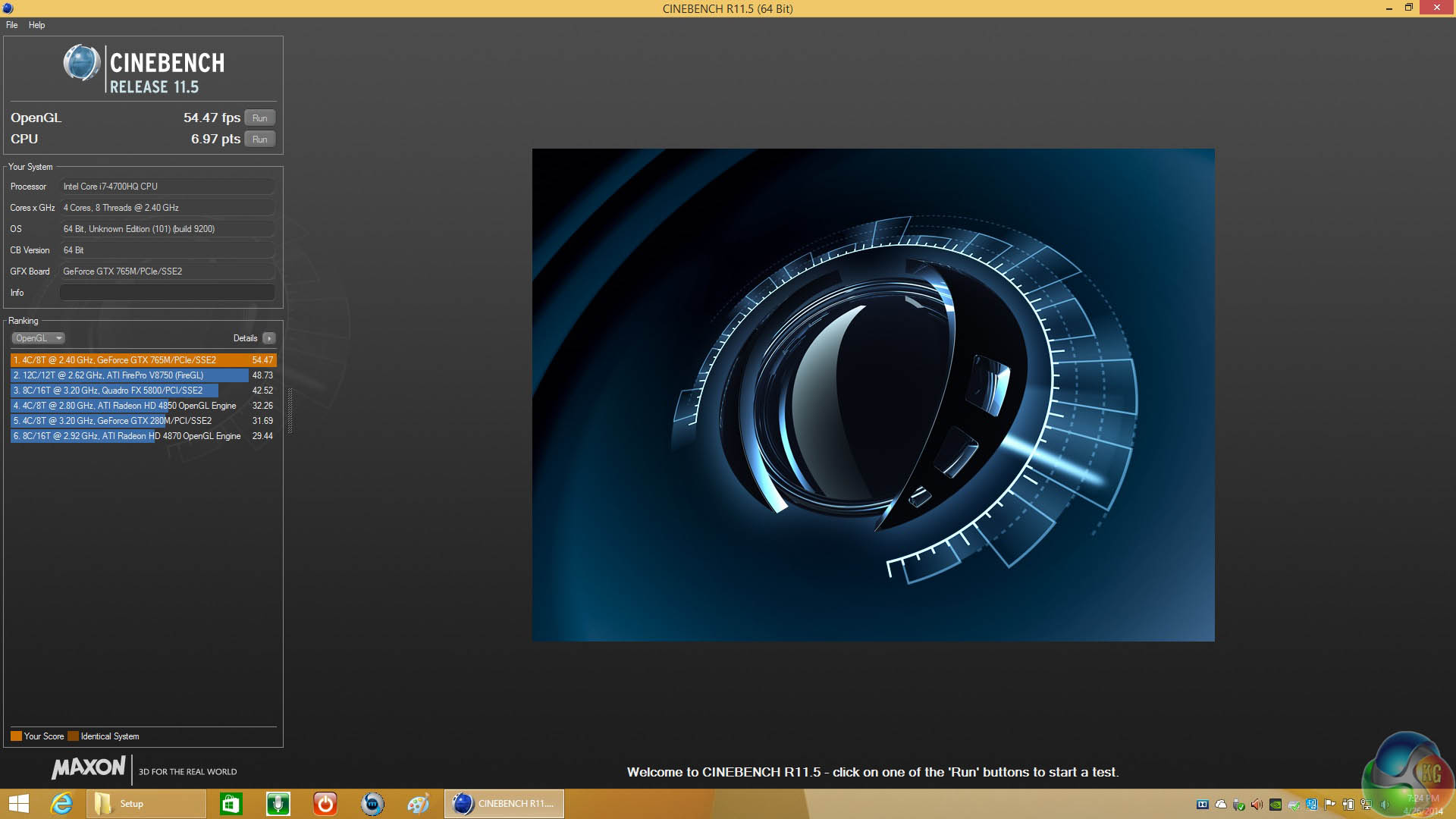Open the Action Center flag icon
This screenshot has width=1456, height=819.
click(x=1329, y=805)
